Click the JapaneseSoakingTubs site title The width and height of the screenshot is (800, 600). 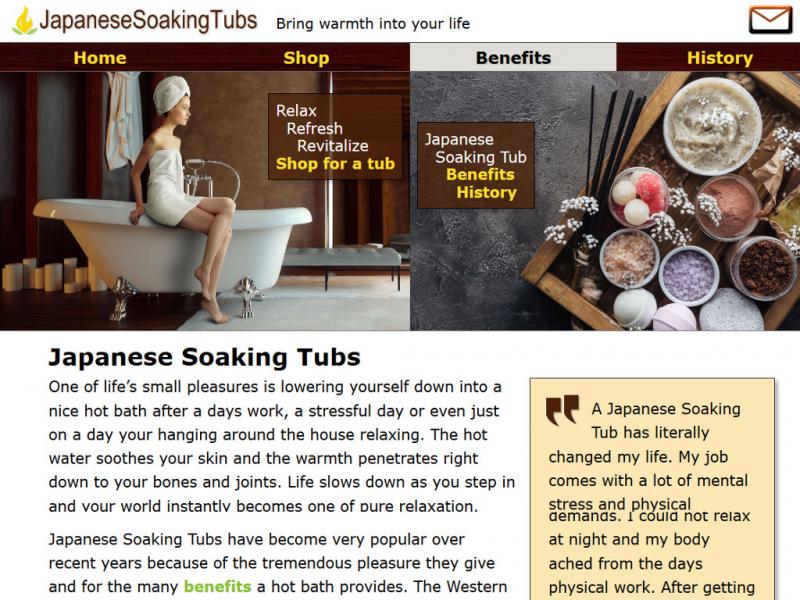(148, 21)
